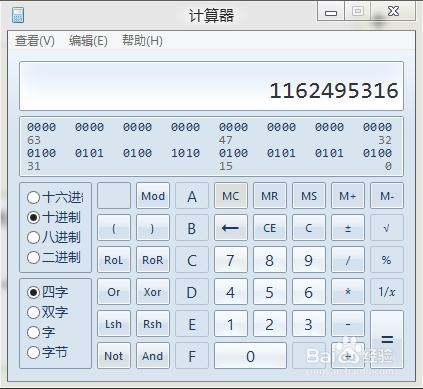Select Word (字) radio button
The height and width of the screenshot is (389, 423).
pos(33,332)
